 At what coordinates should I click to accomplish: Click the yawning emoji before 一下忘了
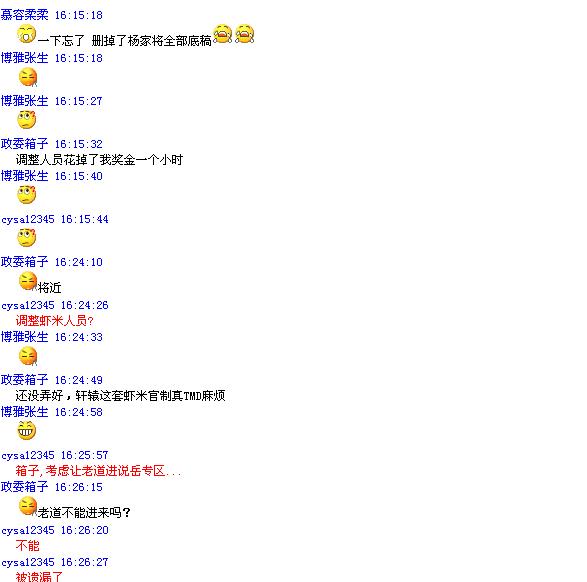(27, 34)
